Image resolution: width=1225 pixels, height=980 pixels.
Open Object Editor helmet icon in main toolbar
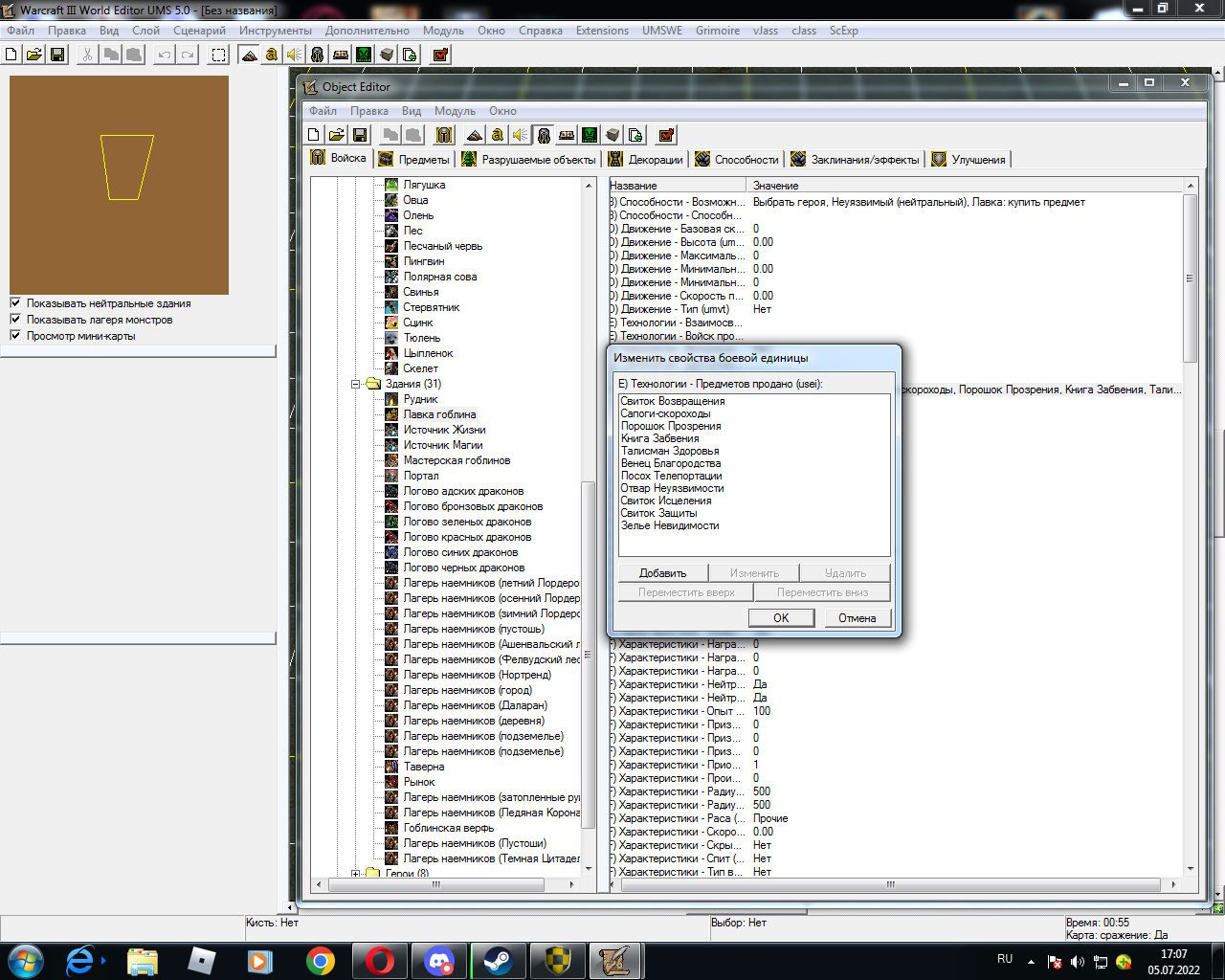coord(318,55)
